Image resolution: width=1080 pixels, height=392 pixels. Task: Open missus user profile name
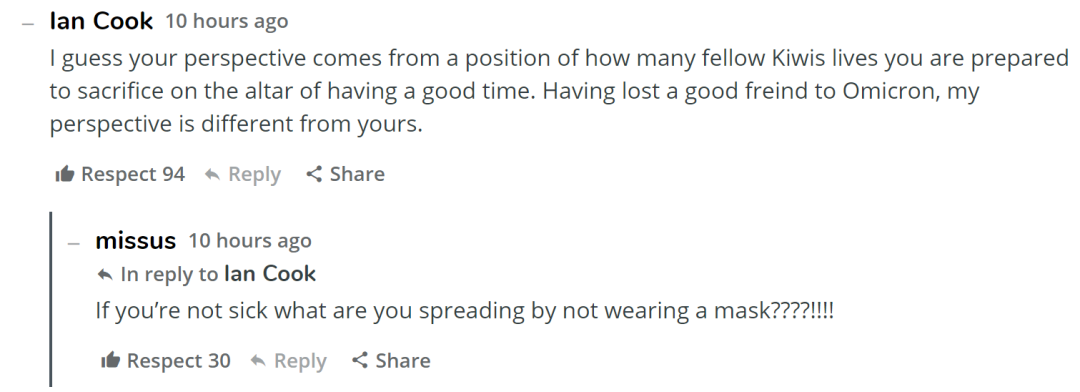pyautogui.click(x=136, y=240)
